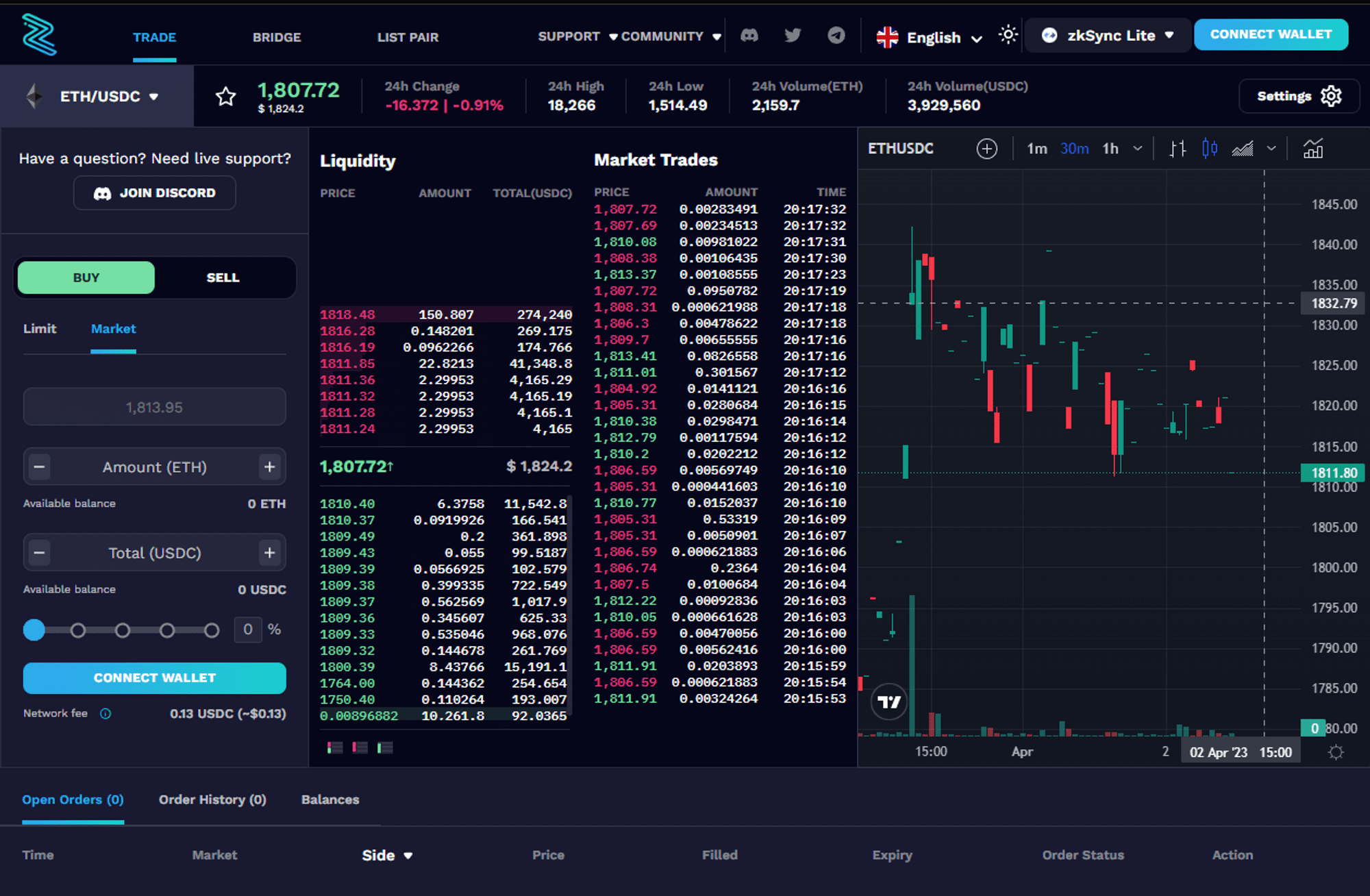This screenshot has width=1370, height=896.
Task: Go to the BRIDGE tab
Action: click(277, 37)
